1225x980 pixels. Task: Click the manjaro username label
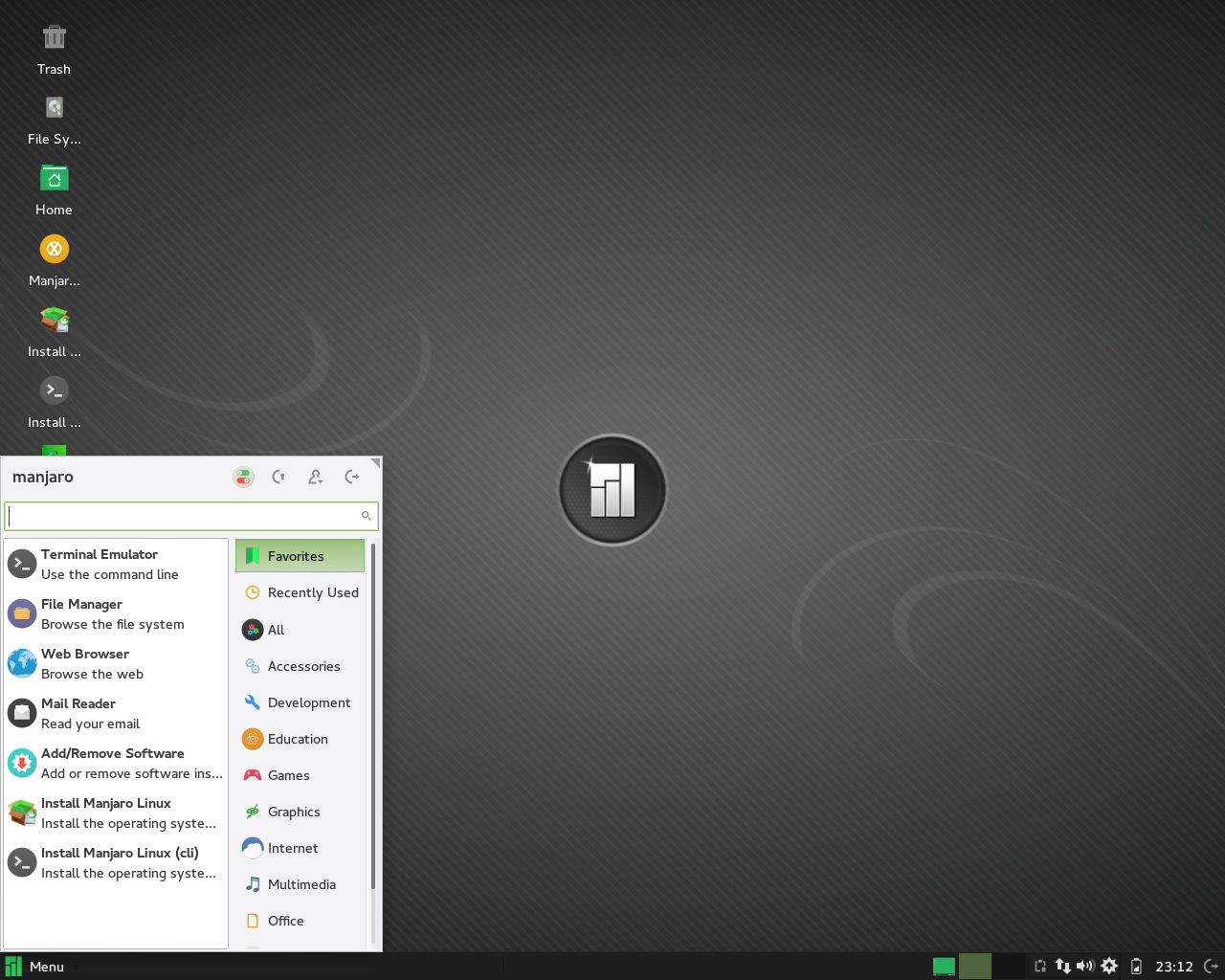tap(43, 477)
